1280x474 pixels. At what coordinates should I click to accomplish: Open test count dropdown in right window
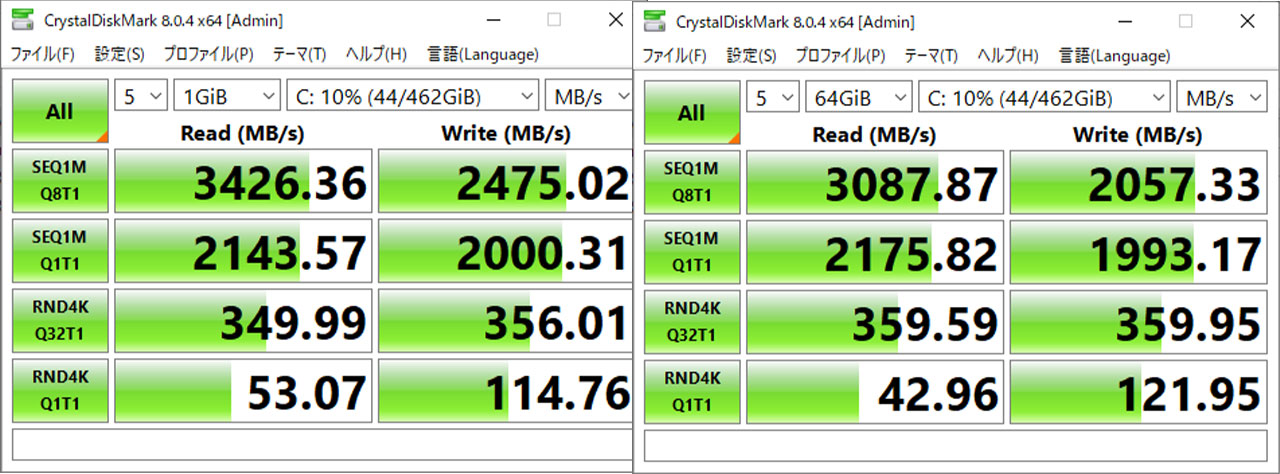coord(773,98)
